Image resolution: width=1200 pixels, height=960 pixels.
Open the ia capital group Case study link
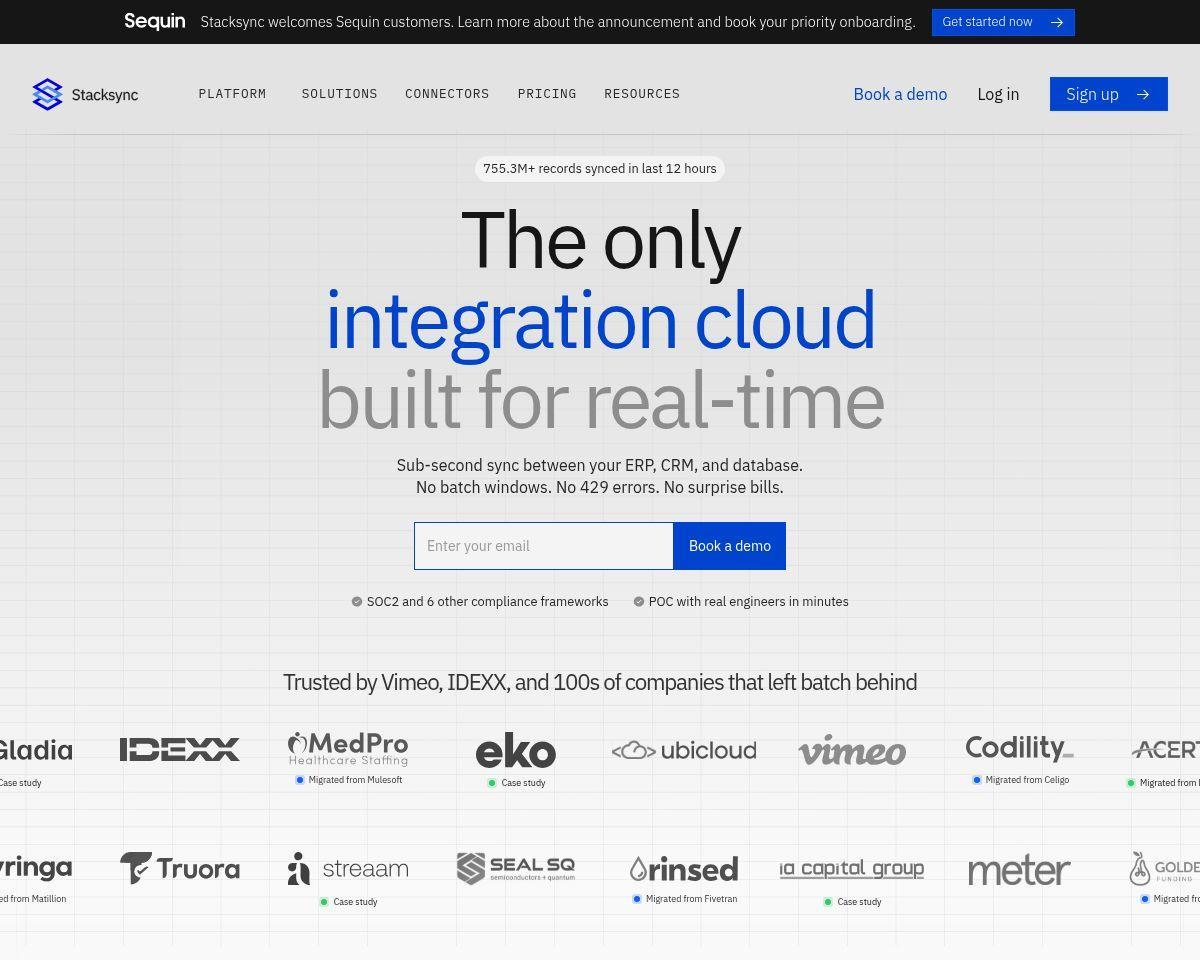(852, 902)
